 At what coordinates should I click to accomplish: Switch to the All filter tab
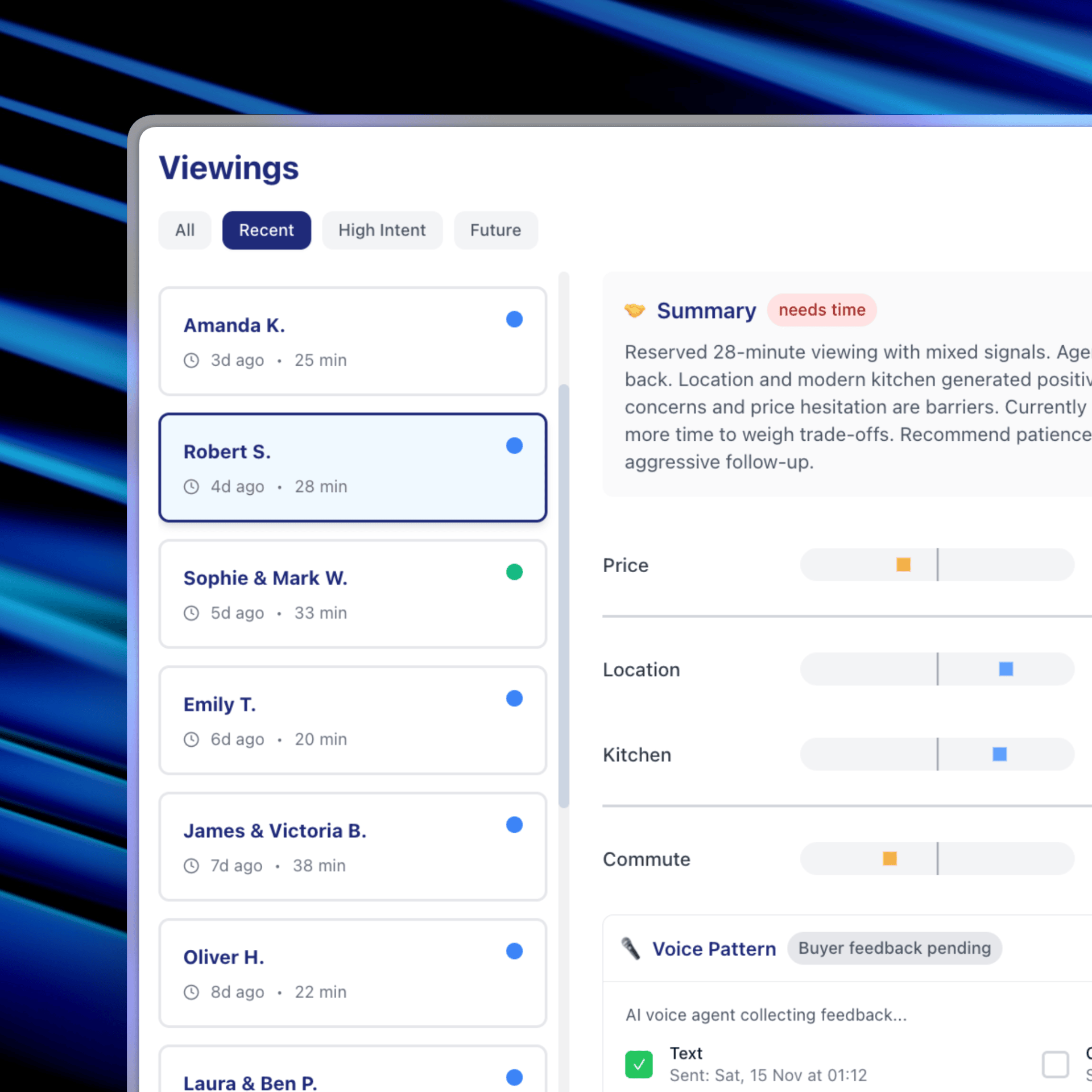coord(185,230)
